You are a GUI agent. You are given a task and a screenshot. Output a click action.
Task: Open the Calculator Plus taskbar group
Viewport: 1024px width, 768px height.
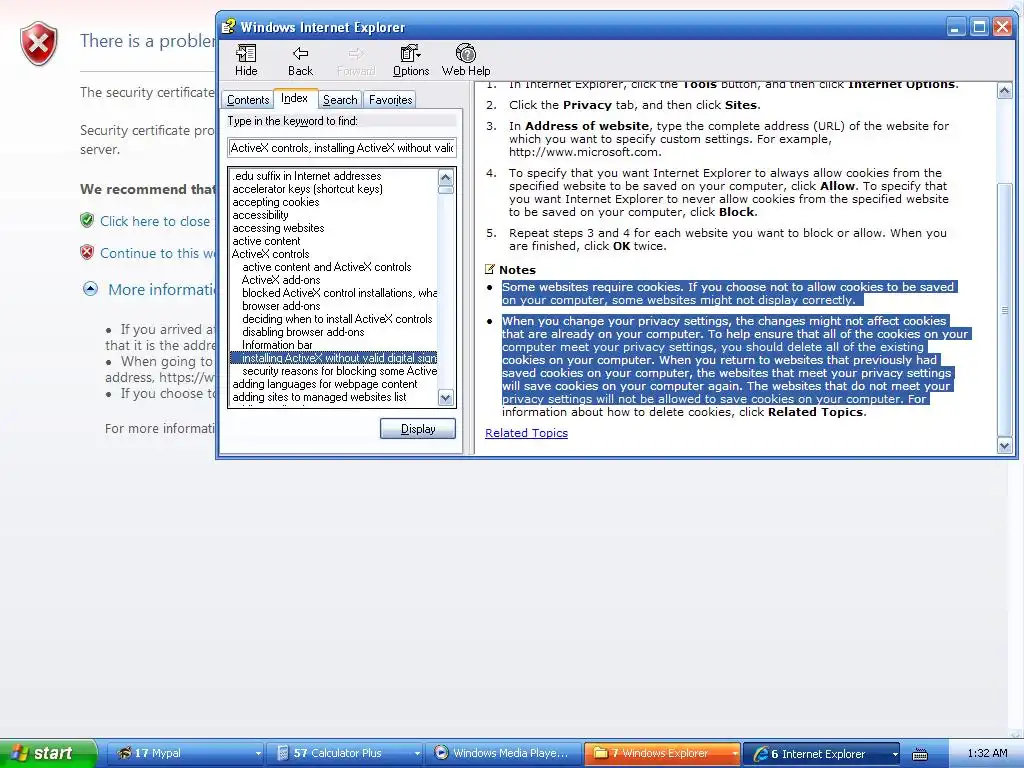pyautogui.click(x=345, y=753)
